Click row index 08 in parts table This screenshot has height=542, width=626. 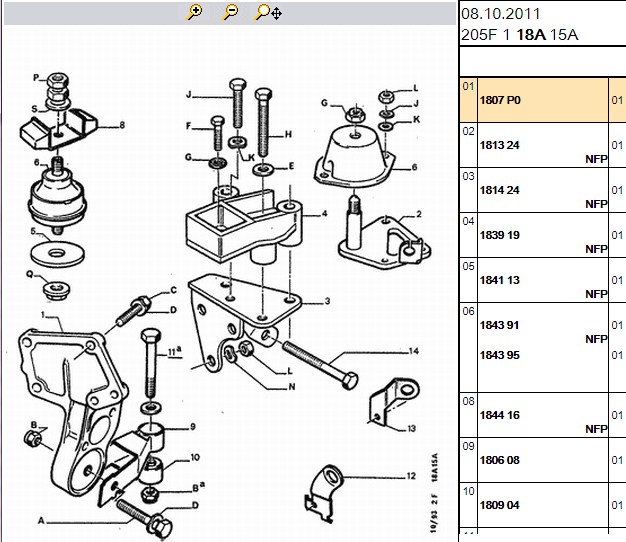click(468, 401)
